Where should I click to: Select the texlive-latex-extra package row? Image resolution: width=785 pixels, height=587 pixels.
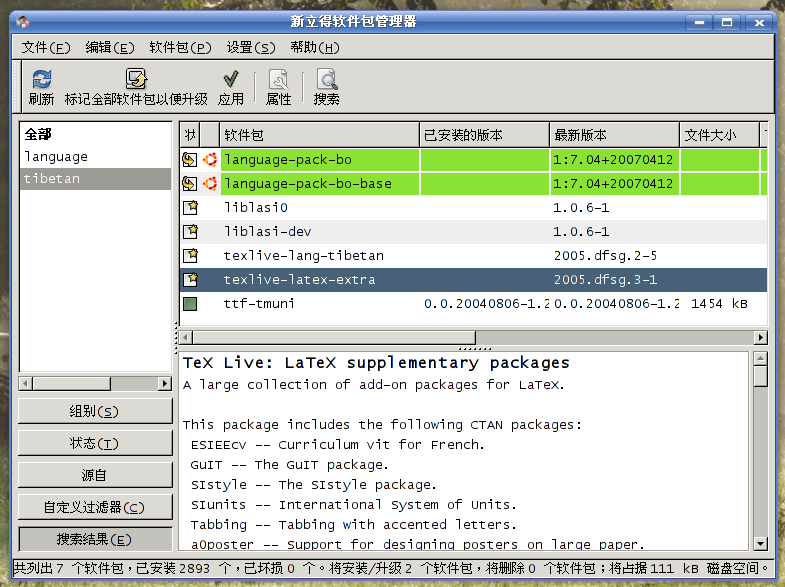(473, 279)
